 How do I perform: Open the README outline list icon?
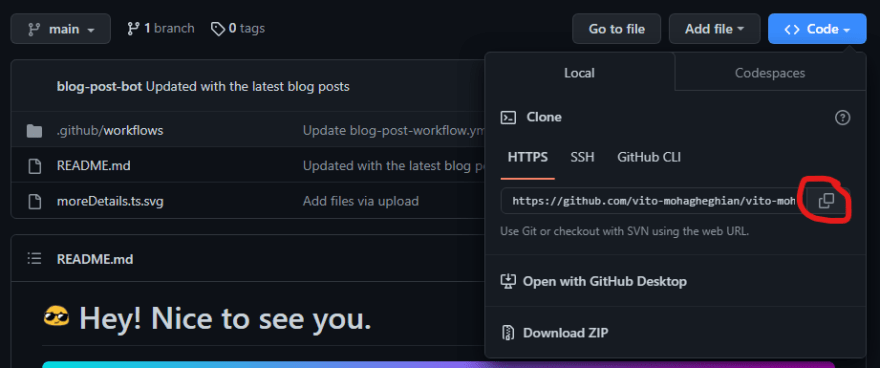[x=34, y=259]
